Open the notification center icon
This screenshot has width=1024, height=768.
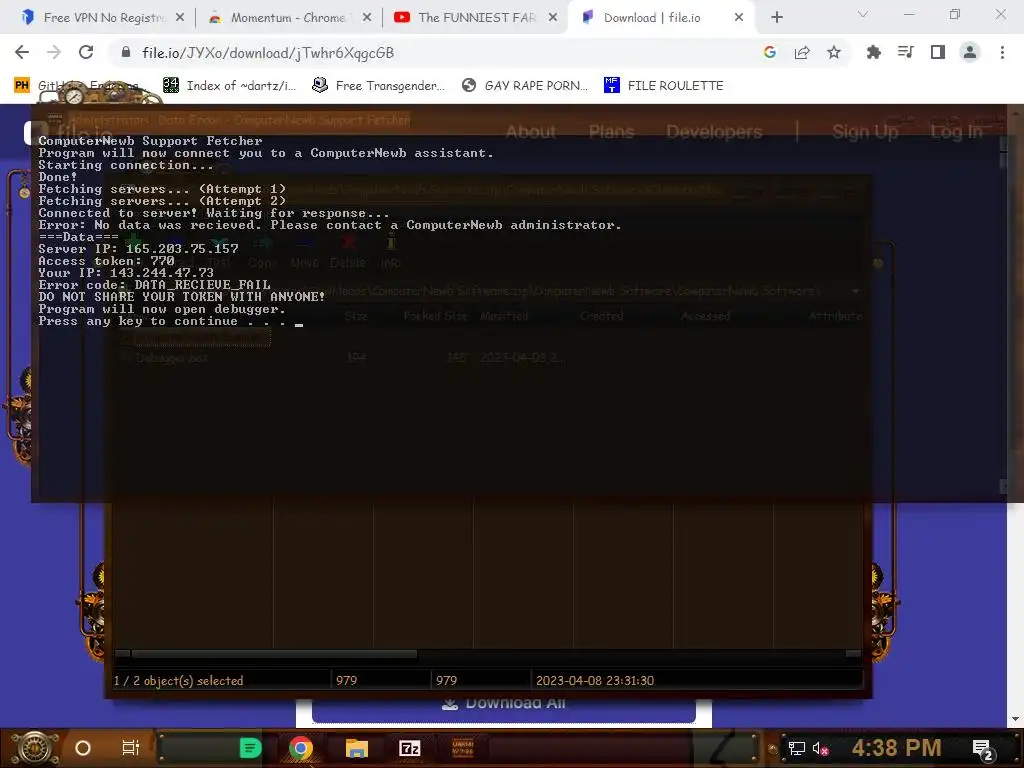[x=983, y=749]
